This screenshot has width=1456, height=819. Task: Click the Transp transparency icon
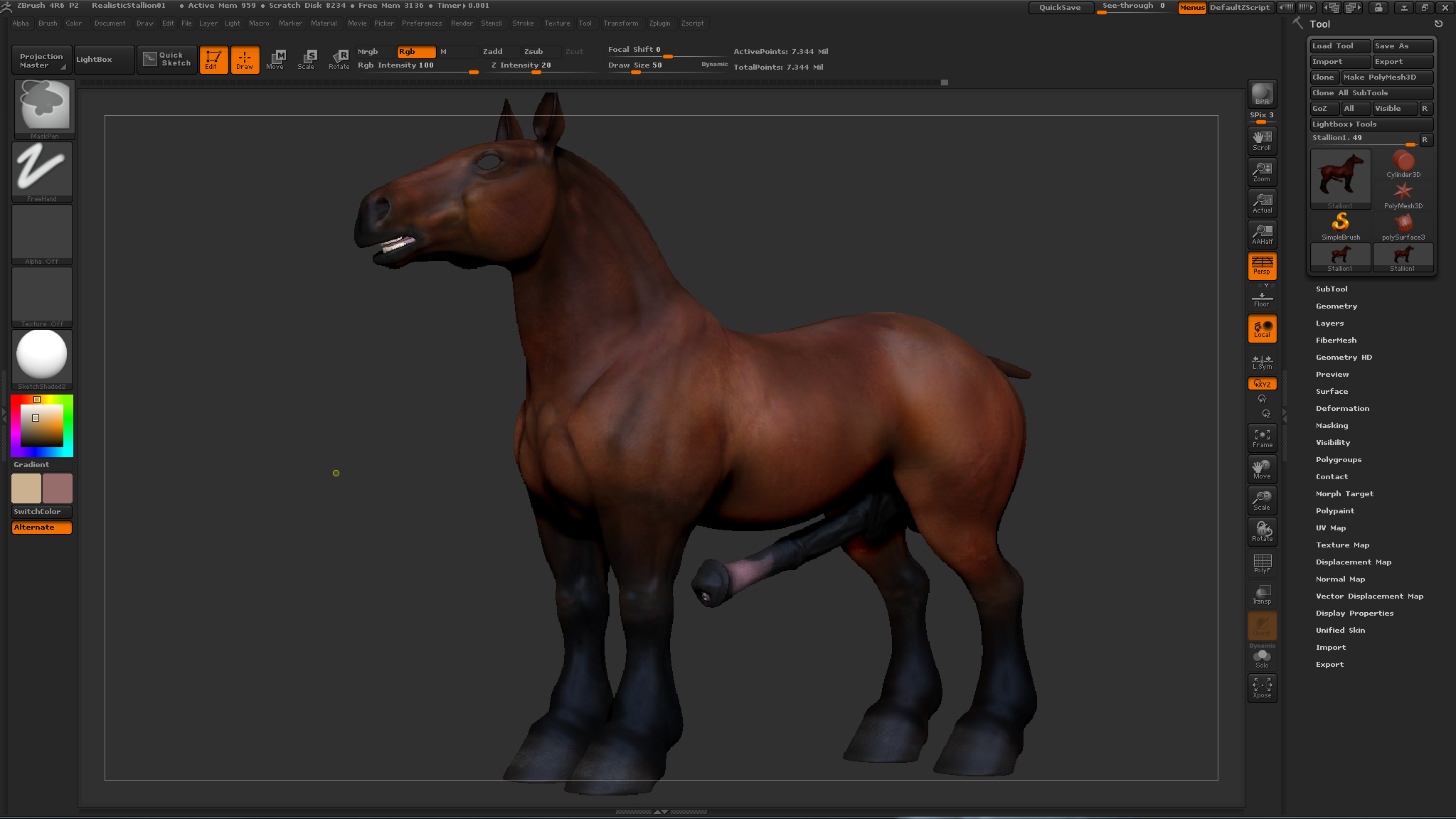pos(1262,594)
